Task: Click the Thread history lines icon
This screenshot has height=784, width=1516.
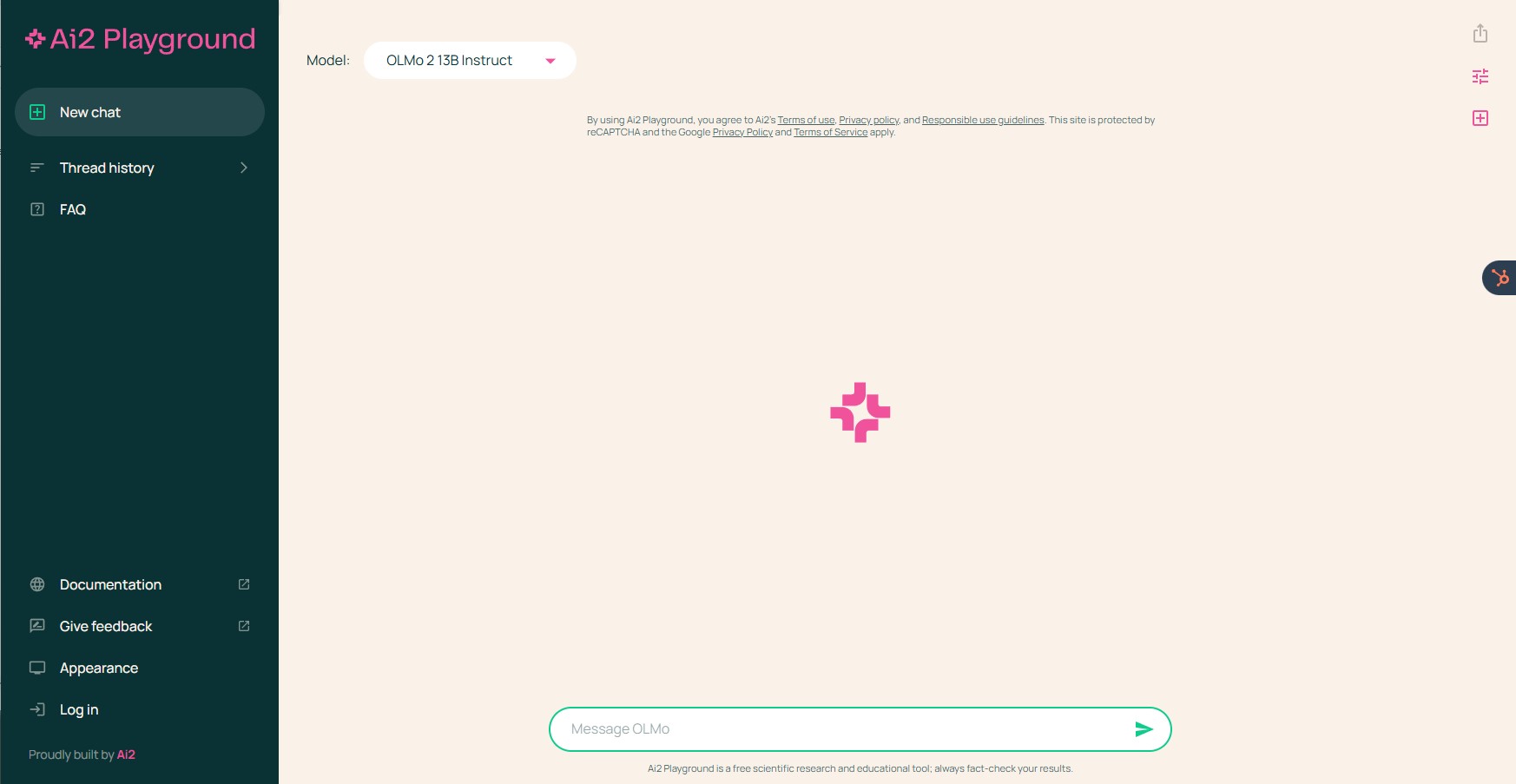Action: click(x=37, y=168)
